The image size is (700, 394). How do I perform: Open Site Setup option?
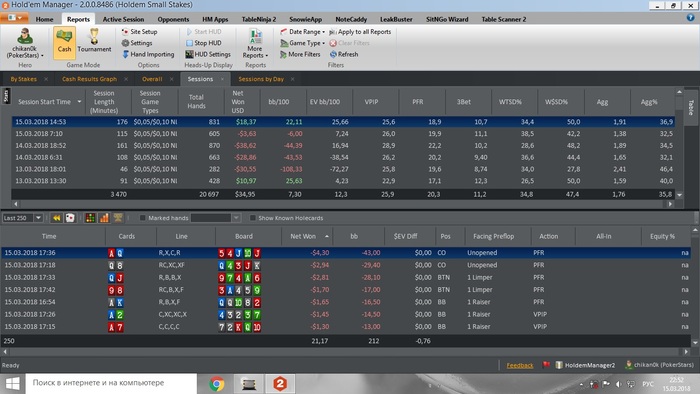click(x=139, y=32)
